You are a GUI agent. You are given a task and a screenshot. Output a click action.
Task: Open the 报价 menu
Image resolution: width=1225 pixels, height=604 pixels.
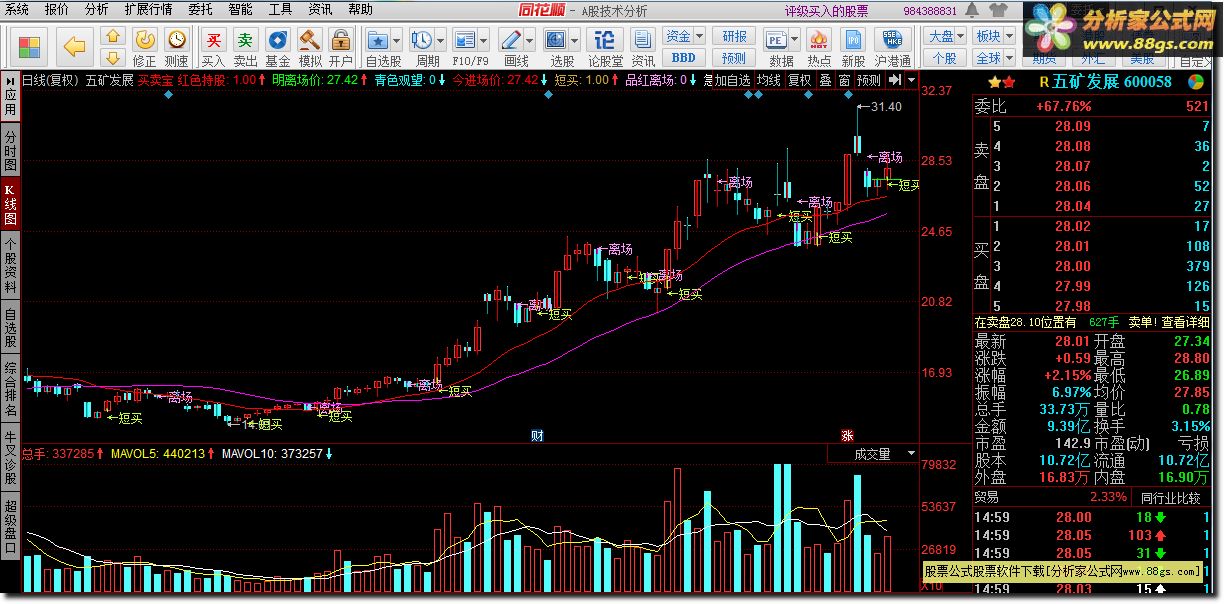57,9
